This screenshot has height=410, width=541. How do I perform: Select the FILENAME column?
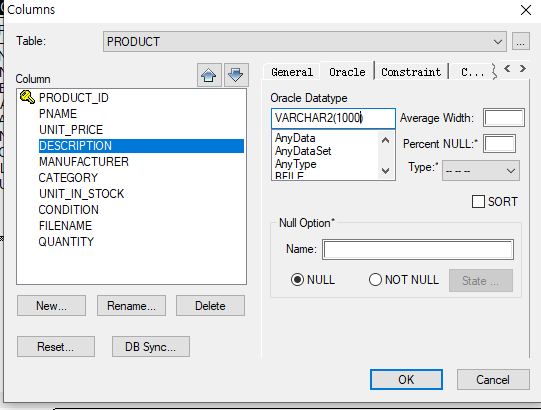point(65,226)
